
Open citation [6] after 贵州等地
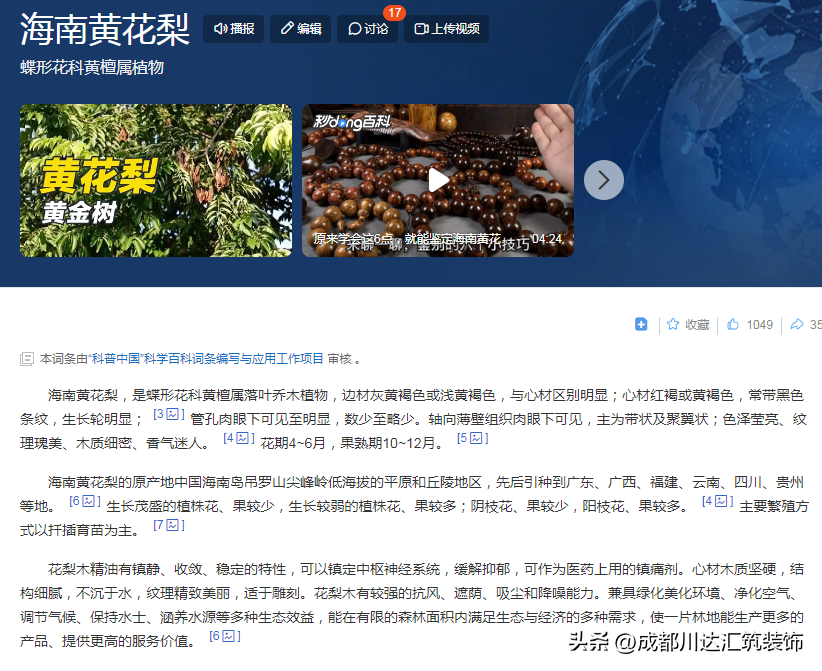[x=84, y=501]
